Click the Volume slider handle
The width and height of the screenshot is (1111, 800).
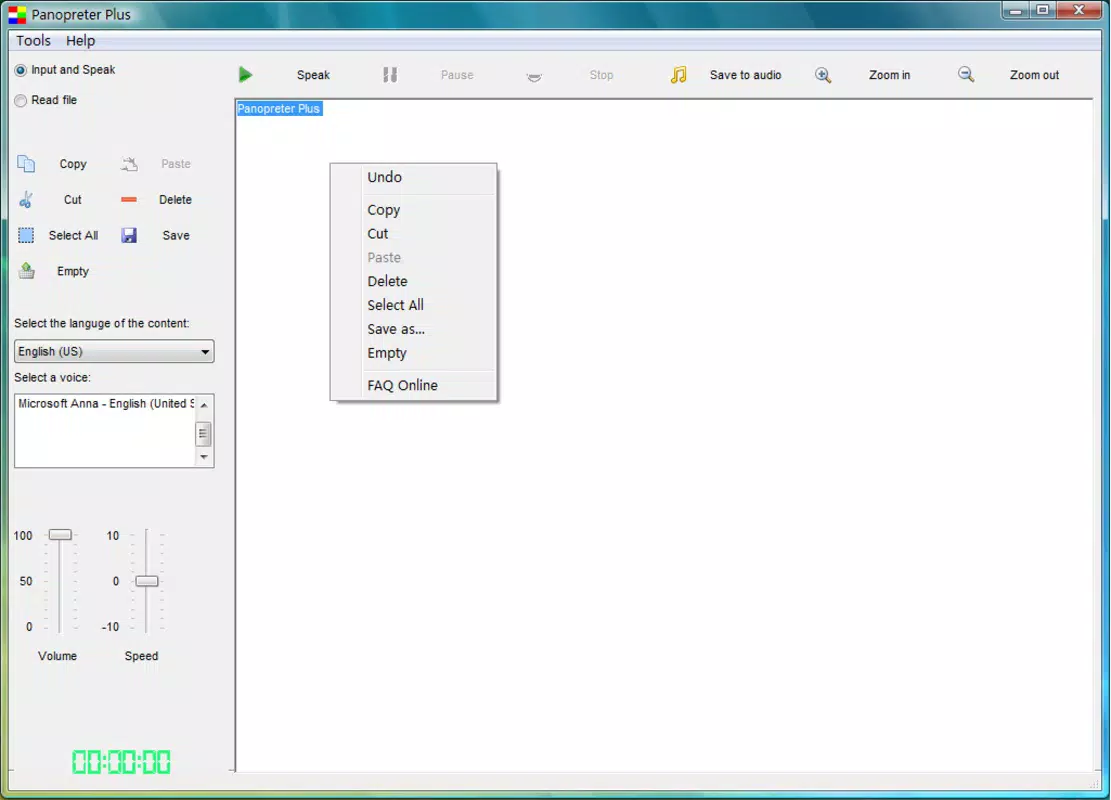pos(60,535)
